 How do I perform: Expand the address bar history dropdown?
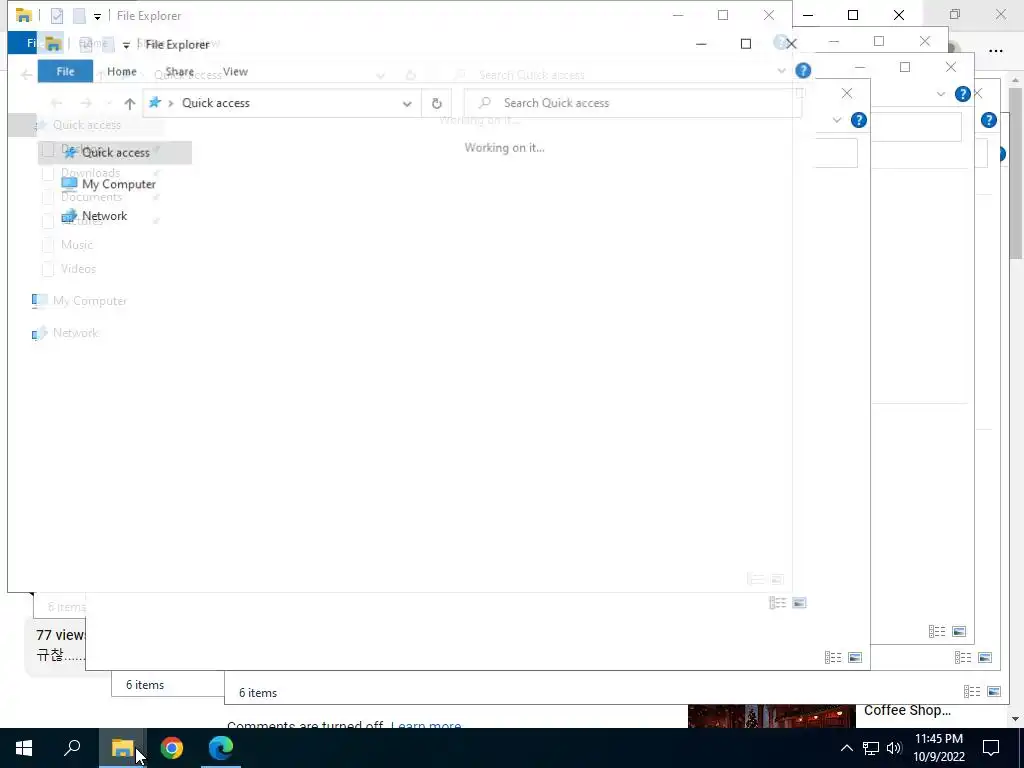407,103
